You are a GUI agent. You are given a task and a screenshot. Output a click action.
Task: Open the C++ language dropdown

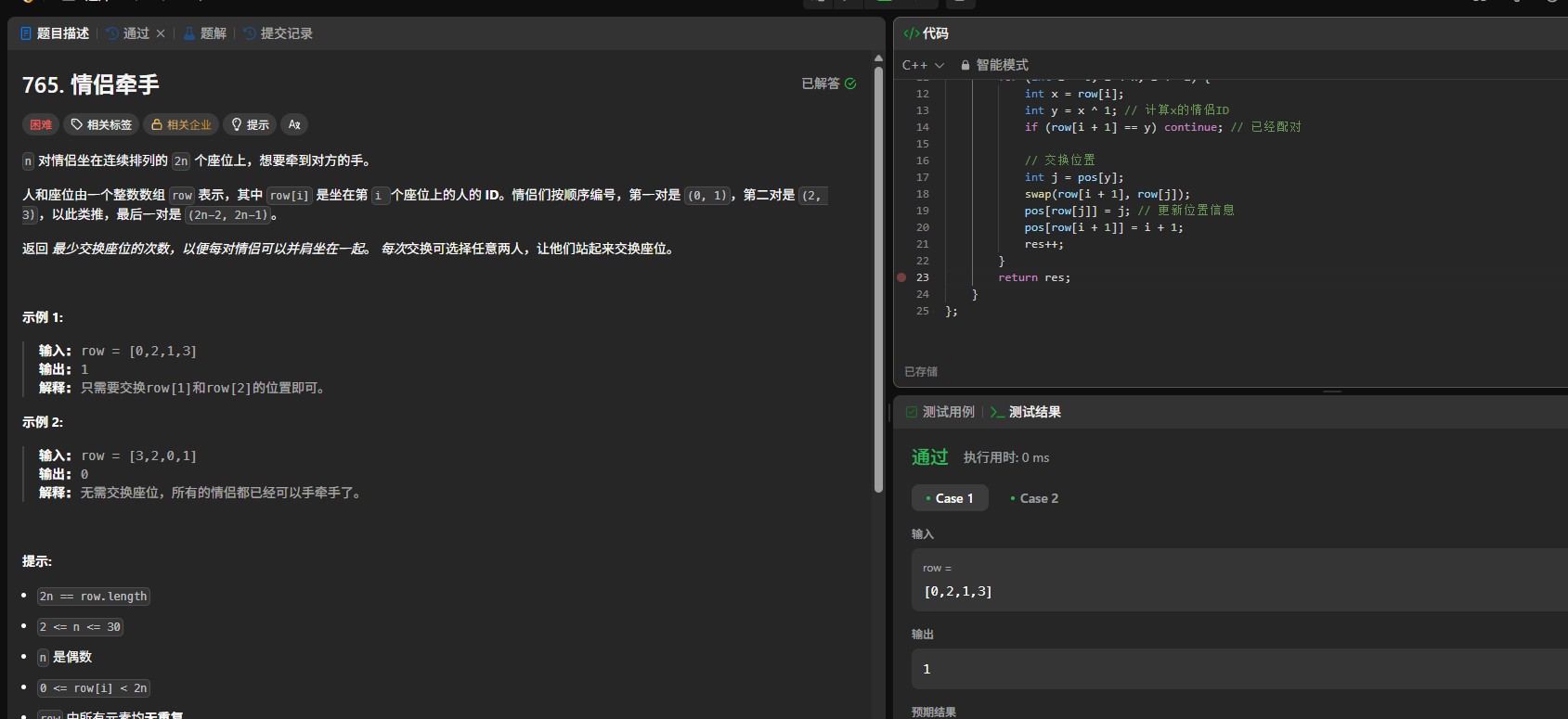[x=923, y=65]
